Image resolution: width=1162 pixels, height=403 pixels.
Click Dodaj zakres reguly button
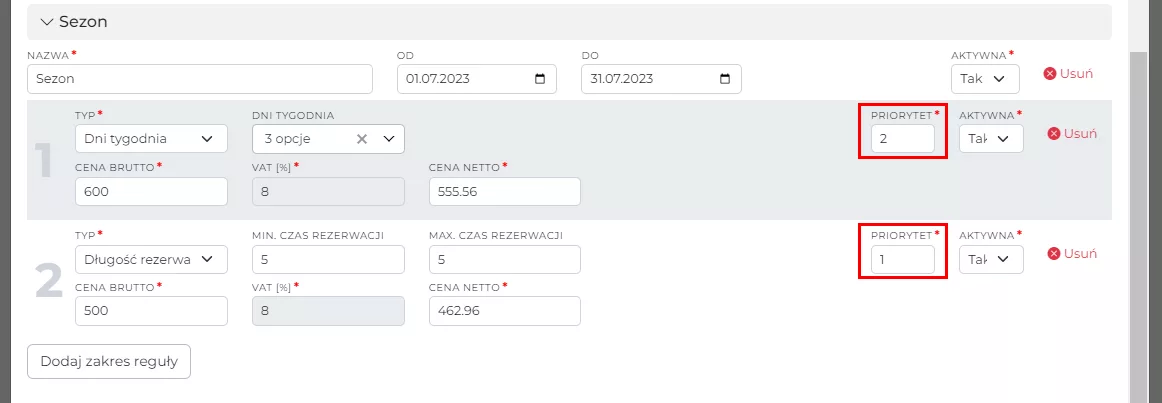click(109, 361)
